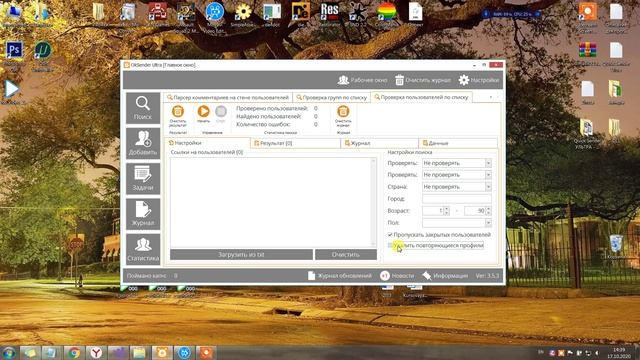Viewport: 640px width, 360px height.
Task: Select Проверка пользователей по списку tab
Action: point(421,97)
